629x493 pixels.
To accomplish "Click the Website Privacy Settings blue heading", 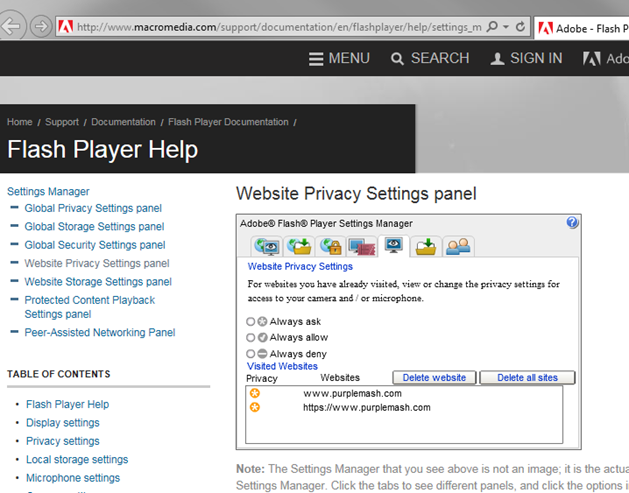I will coord(300,266).
